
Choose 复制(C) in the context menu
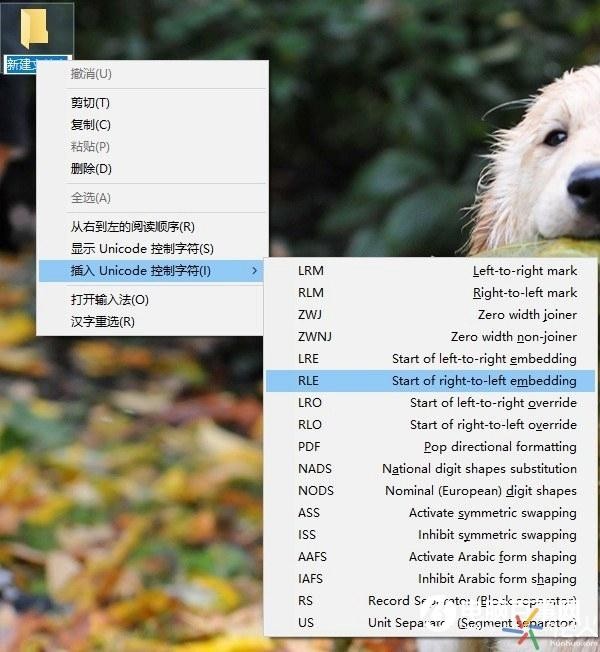click(90, 125)
